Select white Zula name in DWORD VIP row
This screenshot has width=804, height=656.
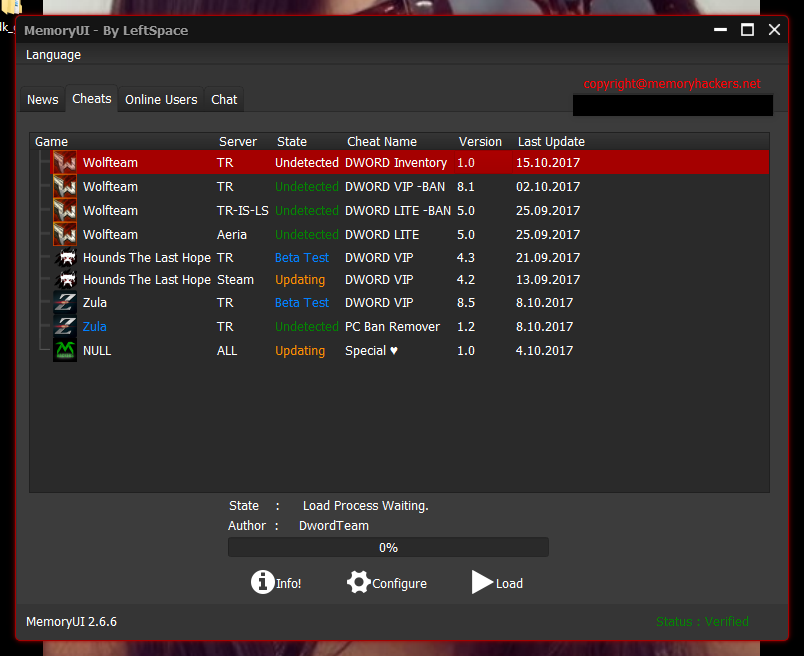pyautogui.click(x=95, y=303)
